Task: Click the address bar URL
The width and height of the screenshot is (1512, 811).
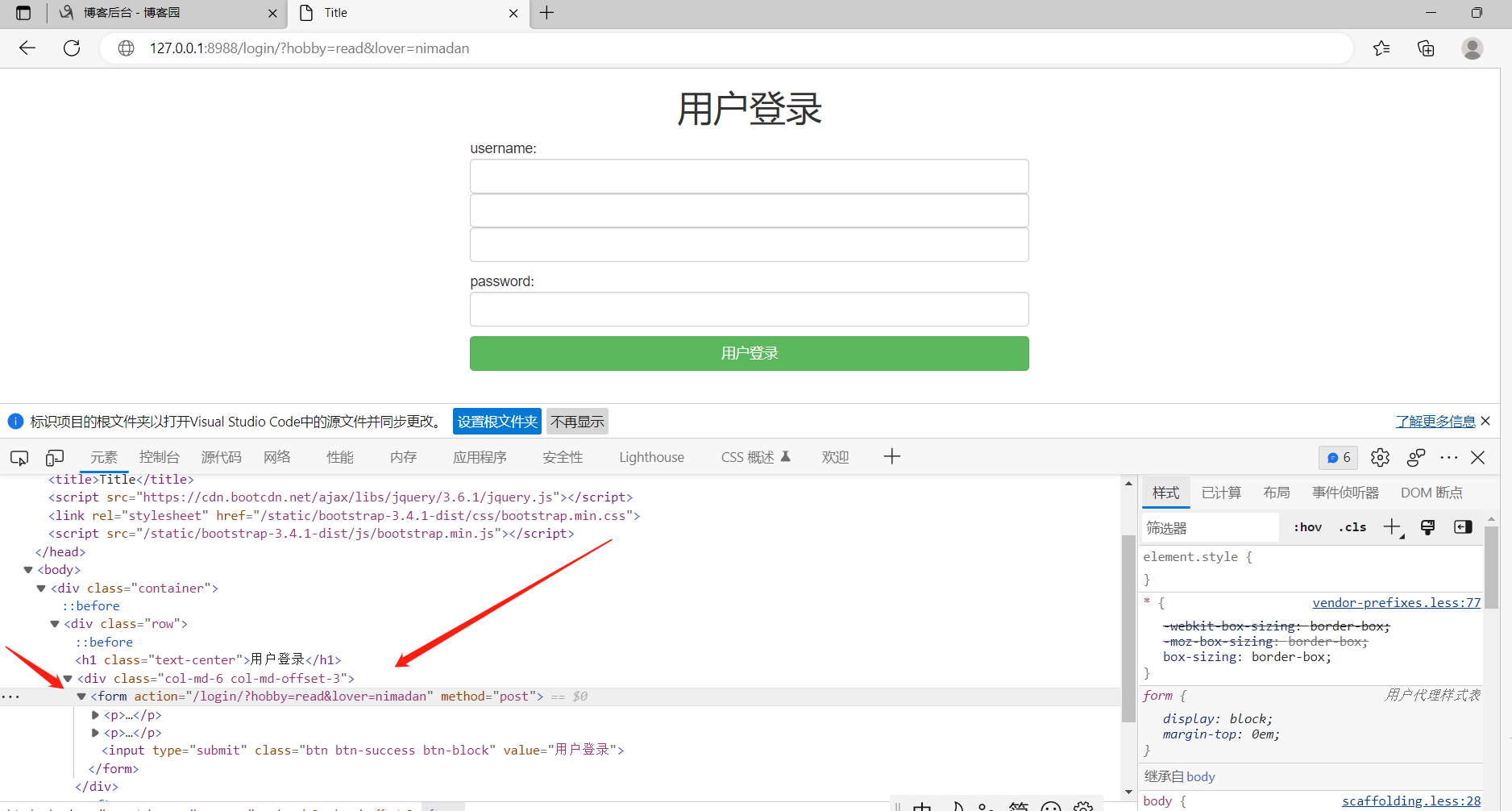Action: click(x=309, y=48)
